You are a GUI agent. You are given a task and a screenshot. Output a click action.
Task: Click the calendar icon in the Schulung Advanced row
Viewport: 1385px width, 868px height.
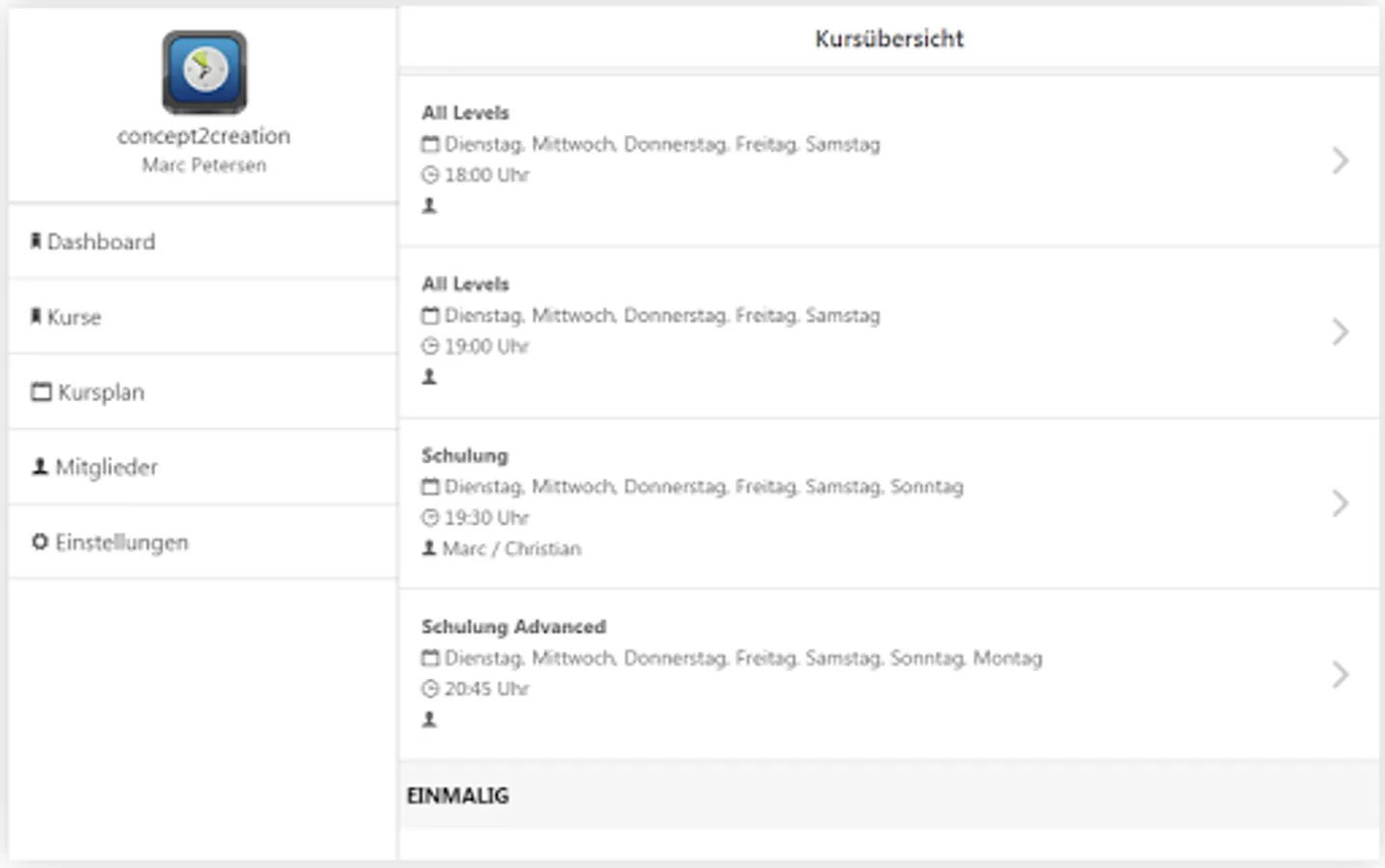(x=430, y=658)
